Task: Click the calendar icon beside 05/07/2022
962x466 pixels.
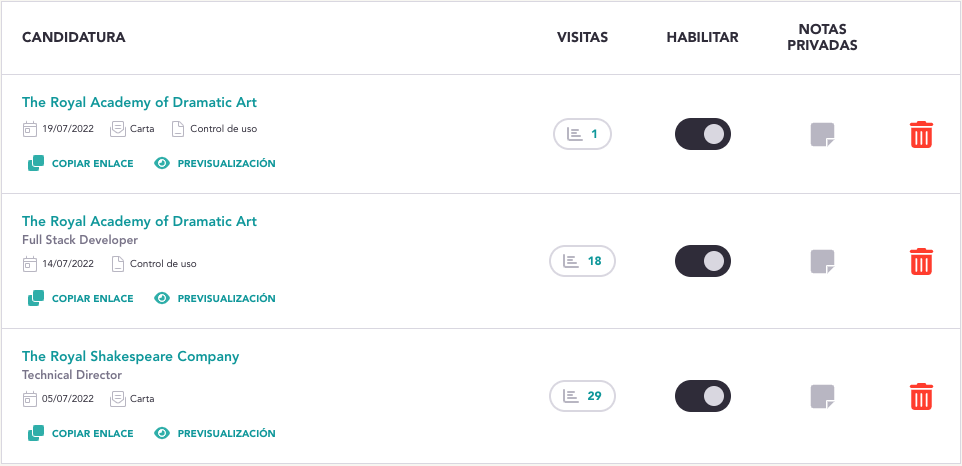Action: pos(29,399)
